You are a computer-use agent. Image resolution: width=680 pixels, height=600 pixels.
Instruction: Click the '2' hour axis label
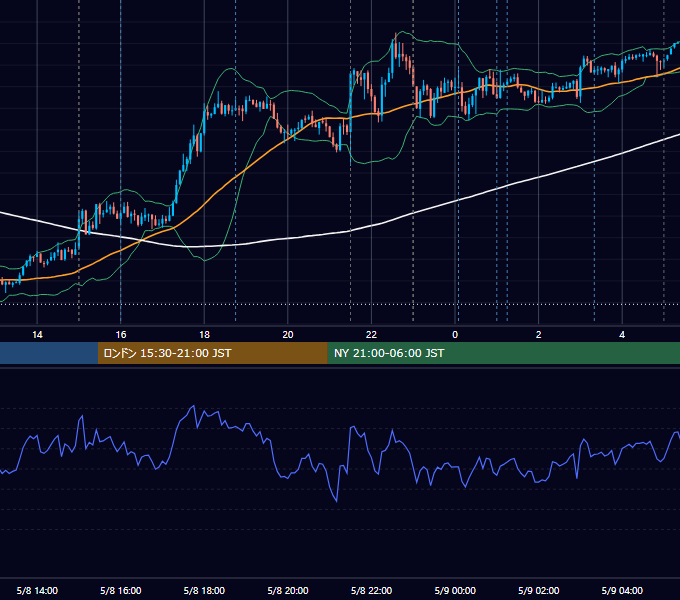(x=539, y=335)
